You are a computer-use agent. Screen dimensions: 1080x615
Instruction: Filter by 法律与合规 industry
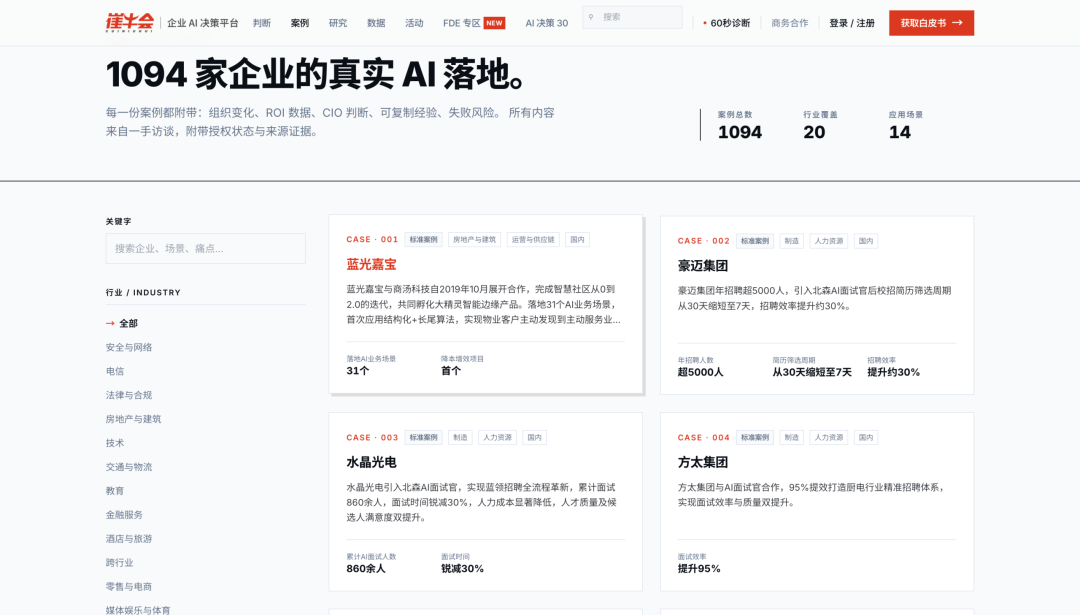[129, 395]
